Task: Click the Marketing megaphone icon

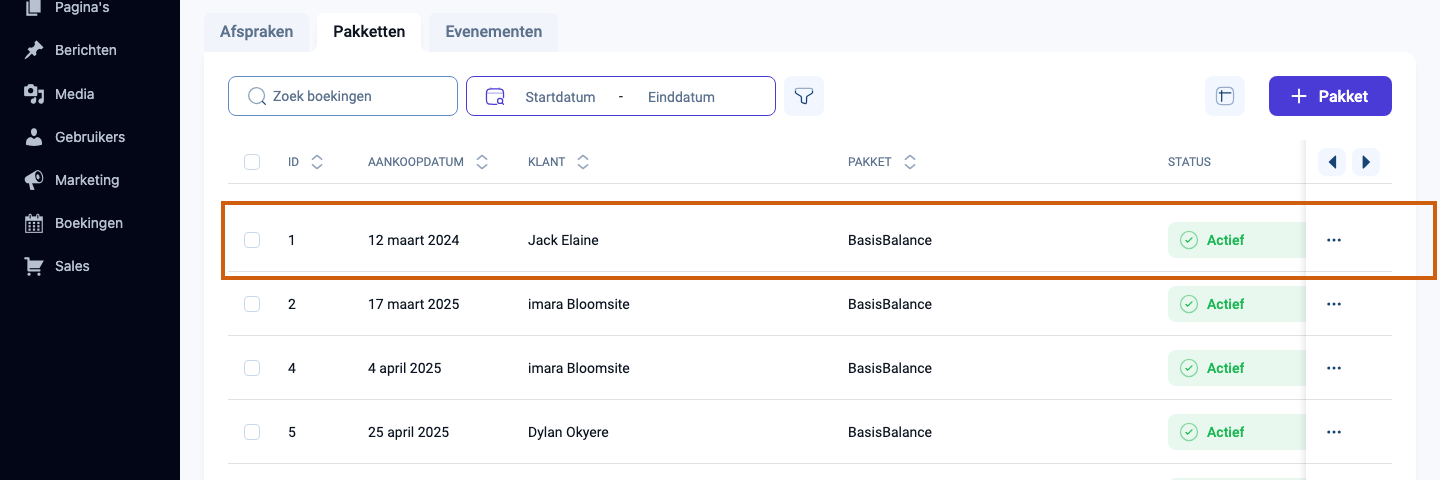Action: click(34, 180)
